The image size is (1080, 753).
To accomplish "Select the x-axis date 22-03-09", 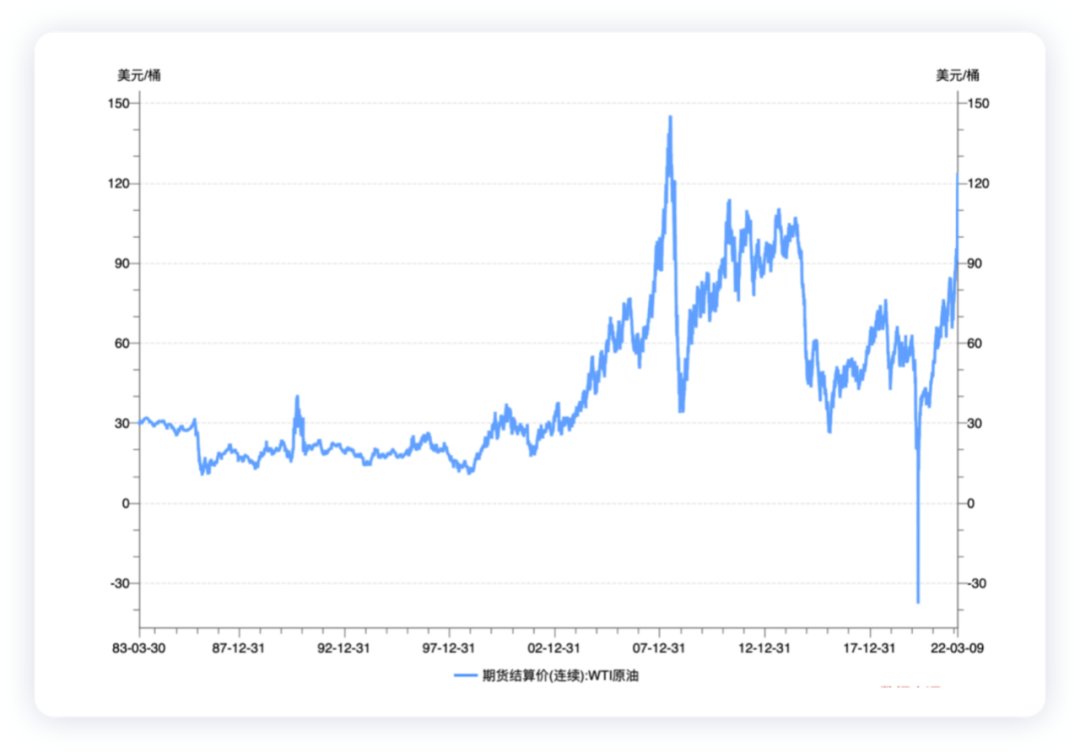I will point(957,648).
